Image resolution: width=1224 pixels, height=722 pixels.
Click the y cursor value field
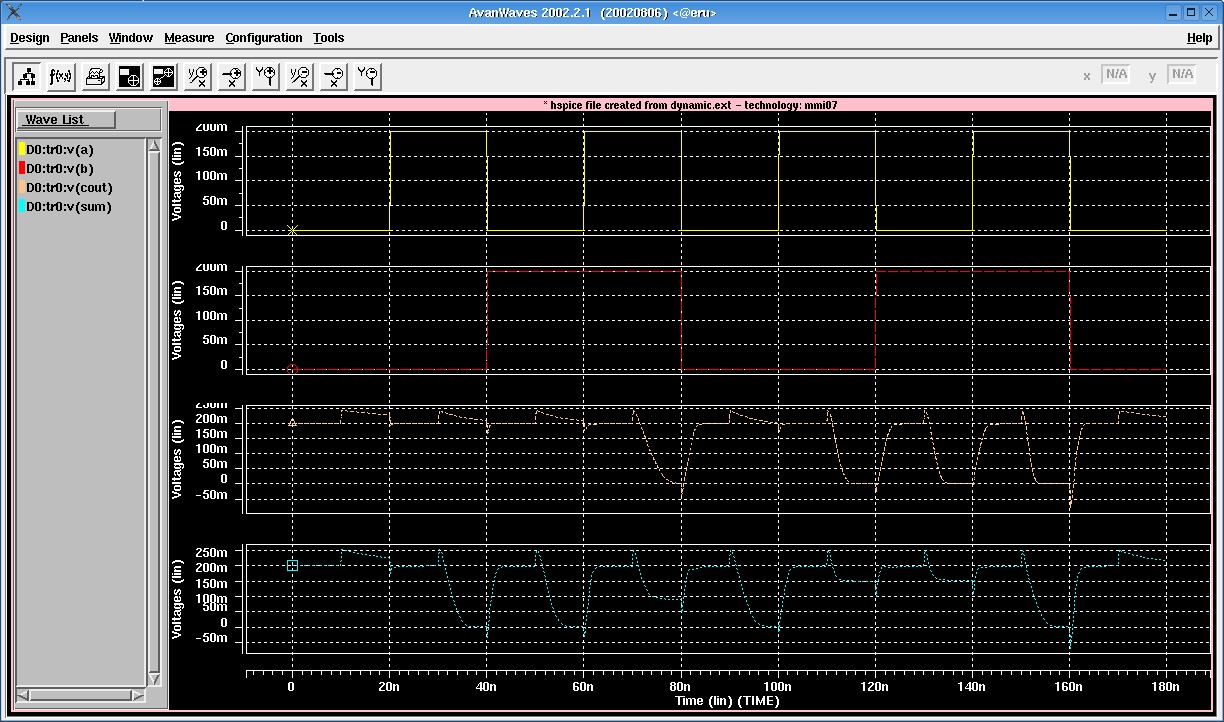tap(1182, 74)
